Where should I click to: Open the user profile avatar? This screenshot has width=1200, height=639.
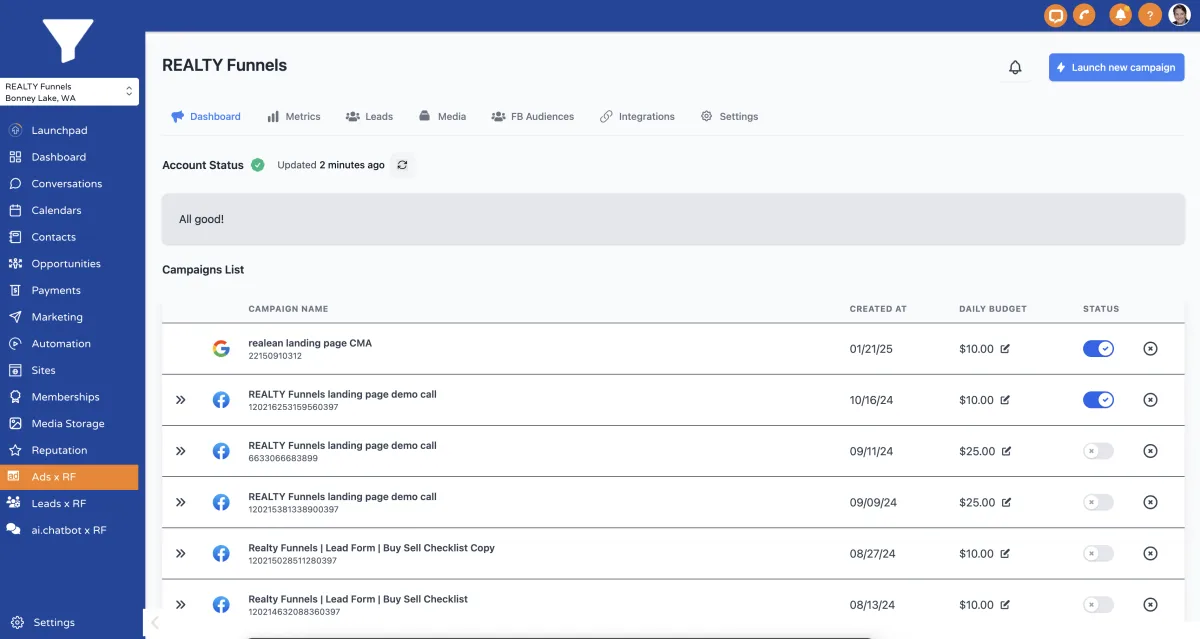(x=1179, y=15)
